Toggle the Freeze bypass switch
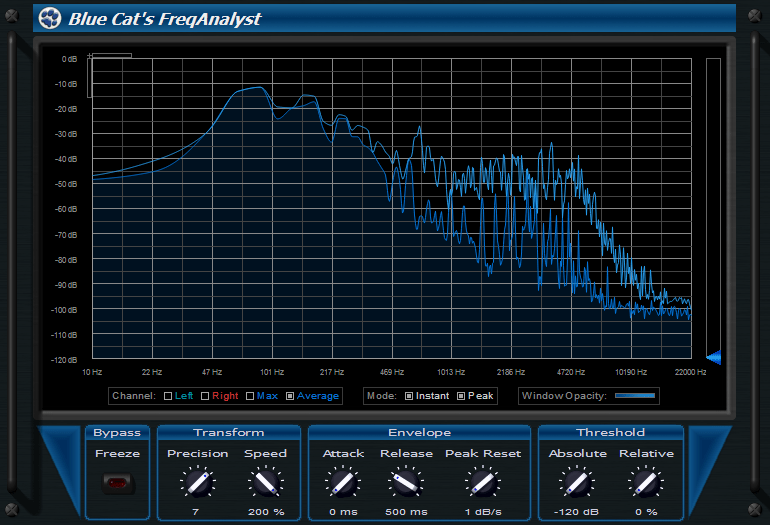The width and height of the screenshot is (770, 525). click(117, 484)
